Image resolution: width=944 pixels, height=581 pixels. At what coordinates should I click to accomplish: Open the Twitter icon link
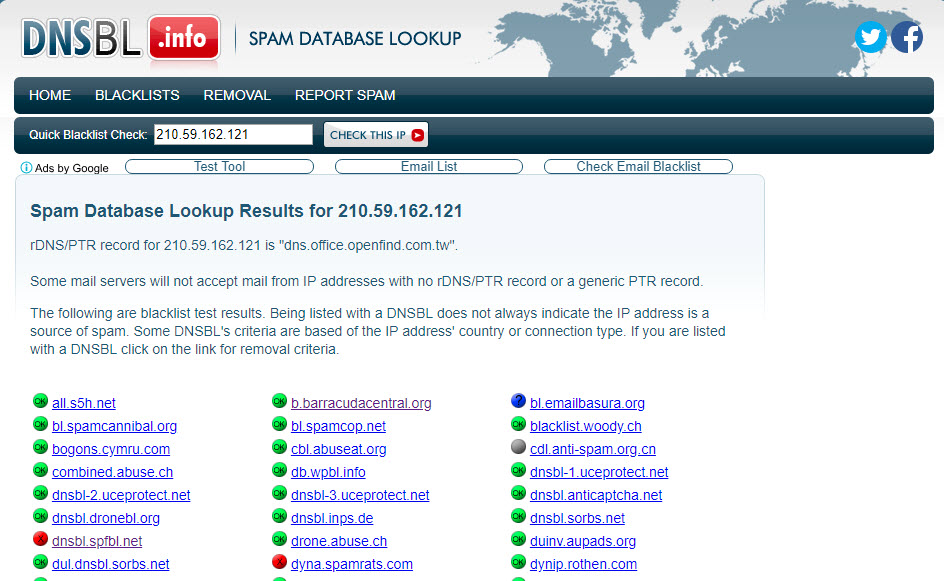[x=871, y=37]
